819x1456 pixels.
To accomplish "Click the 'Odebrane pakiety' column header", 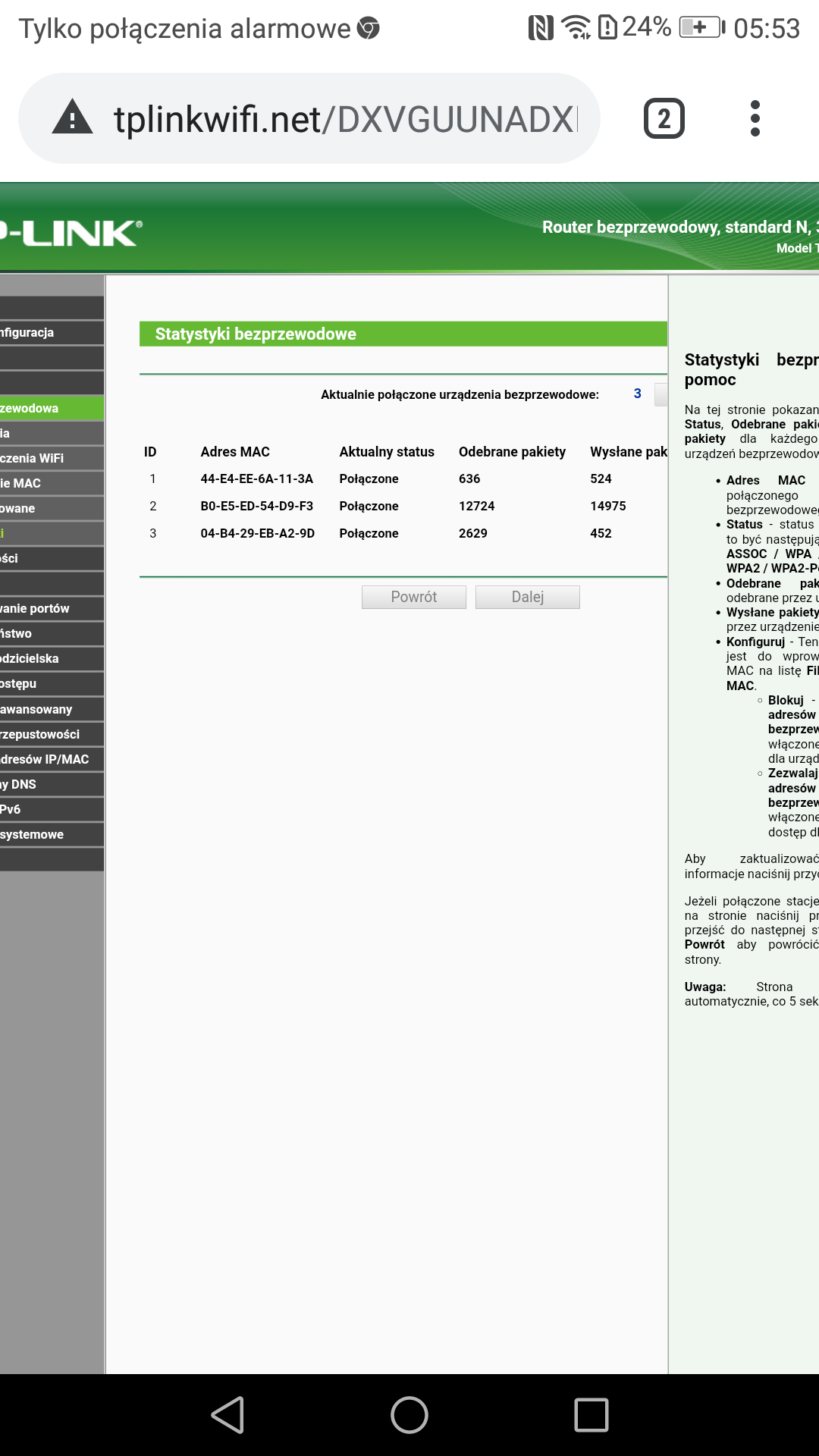I will [513, 452].
